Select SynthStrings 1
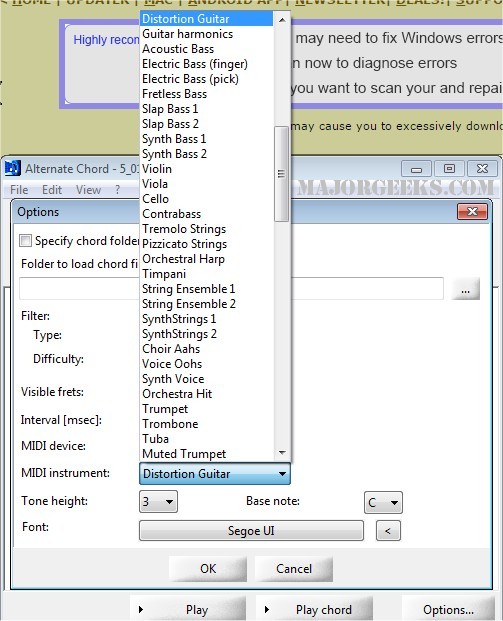 [x=207, y=319]
